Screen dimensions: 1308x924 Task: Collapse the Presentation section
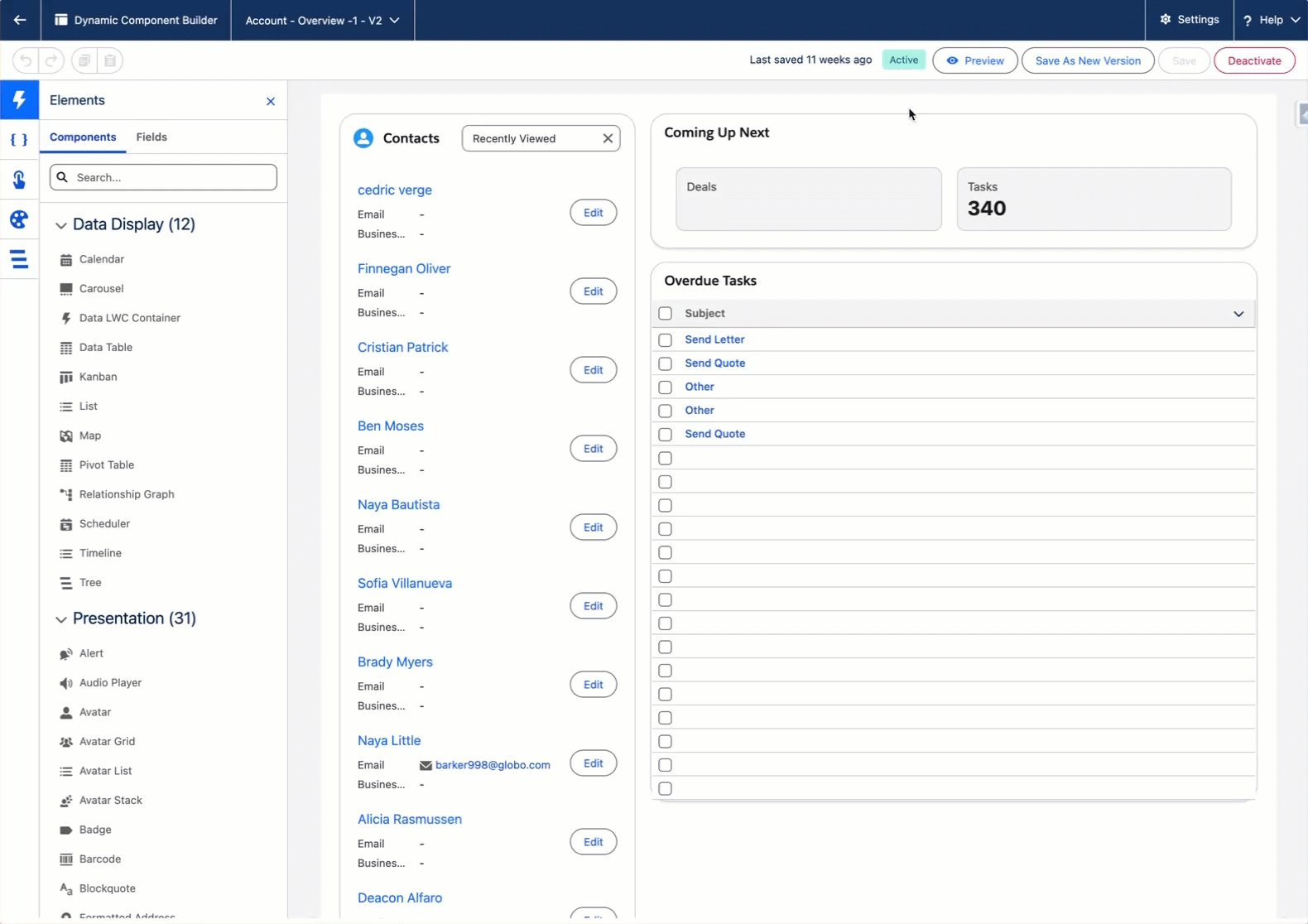click(61, 619)
